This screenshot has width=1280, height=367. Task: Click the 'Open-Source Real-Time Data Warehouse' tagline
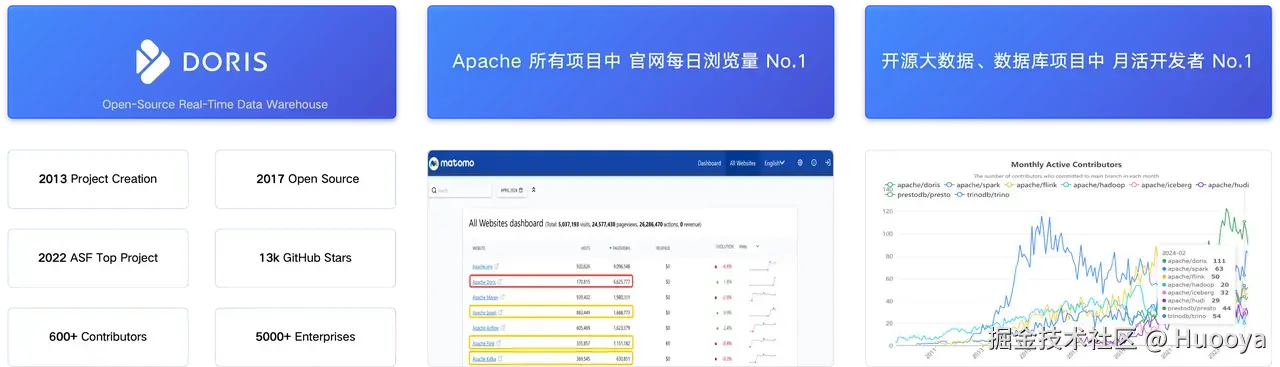215,104
